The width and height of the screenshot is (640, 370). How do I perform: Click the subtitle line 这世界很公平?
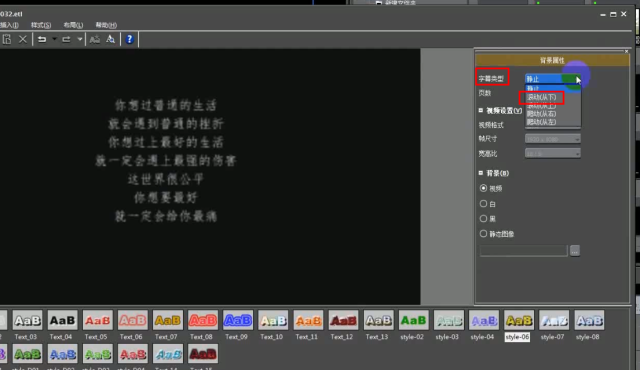(166, 179)
